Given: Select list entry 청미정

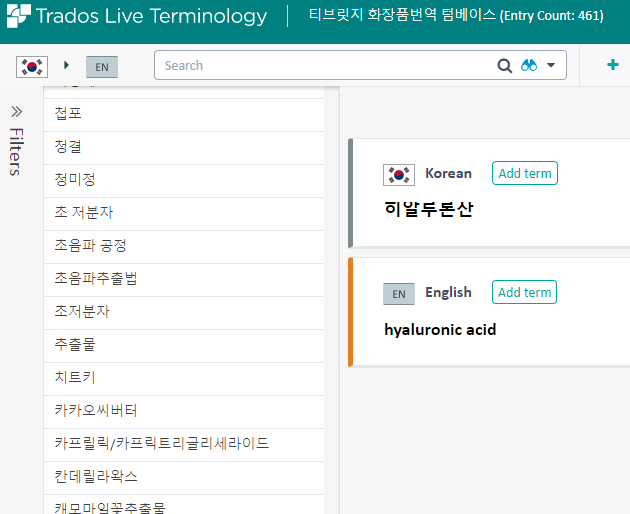Looking at the screenshot, I should 184,180.
